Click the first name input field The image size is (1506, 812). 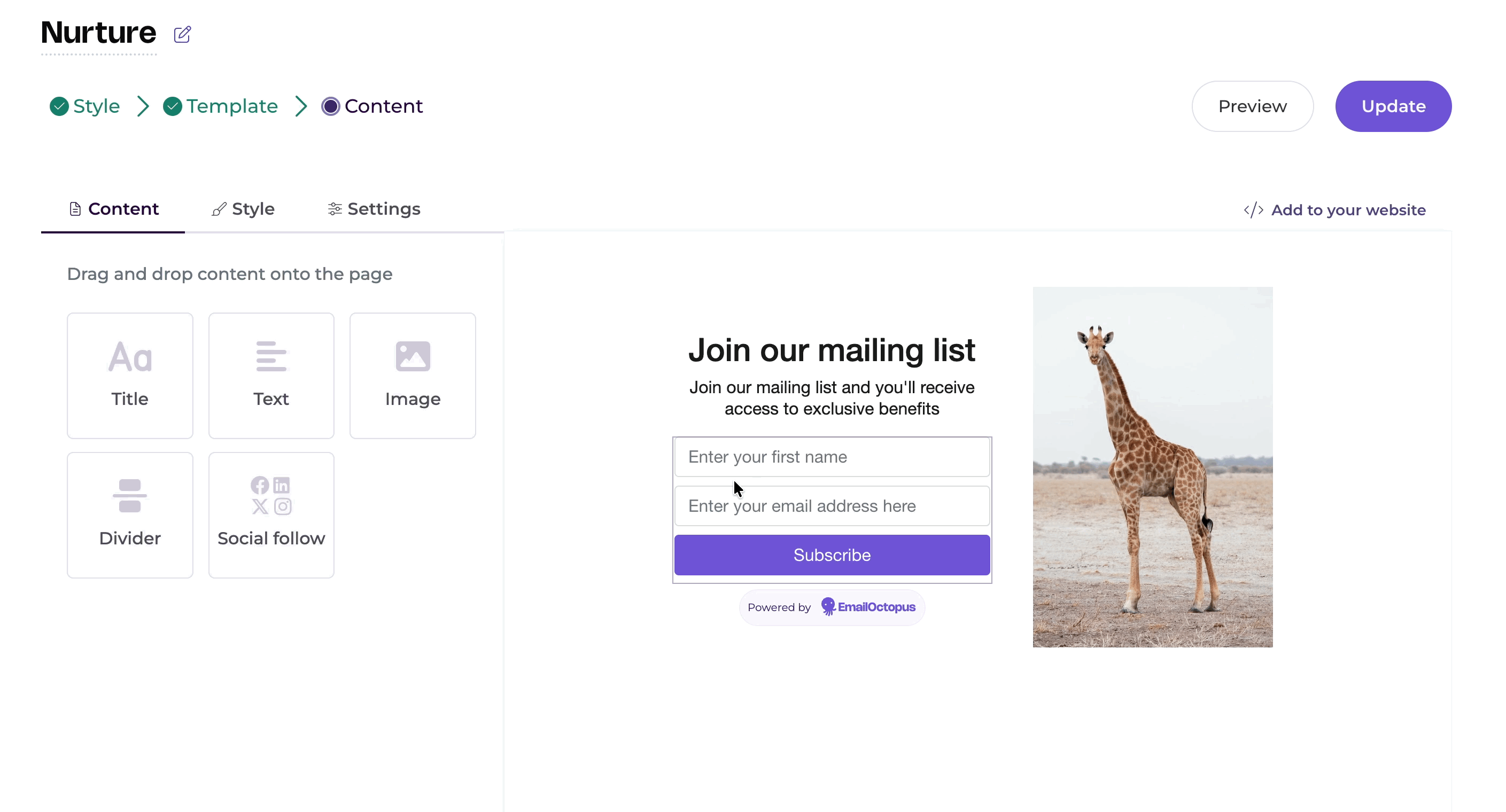pos(832,457)
